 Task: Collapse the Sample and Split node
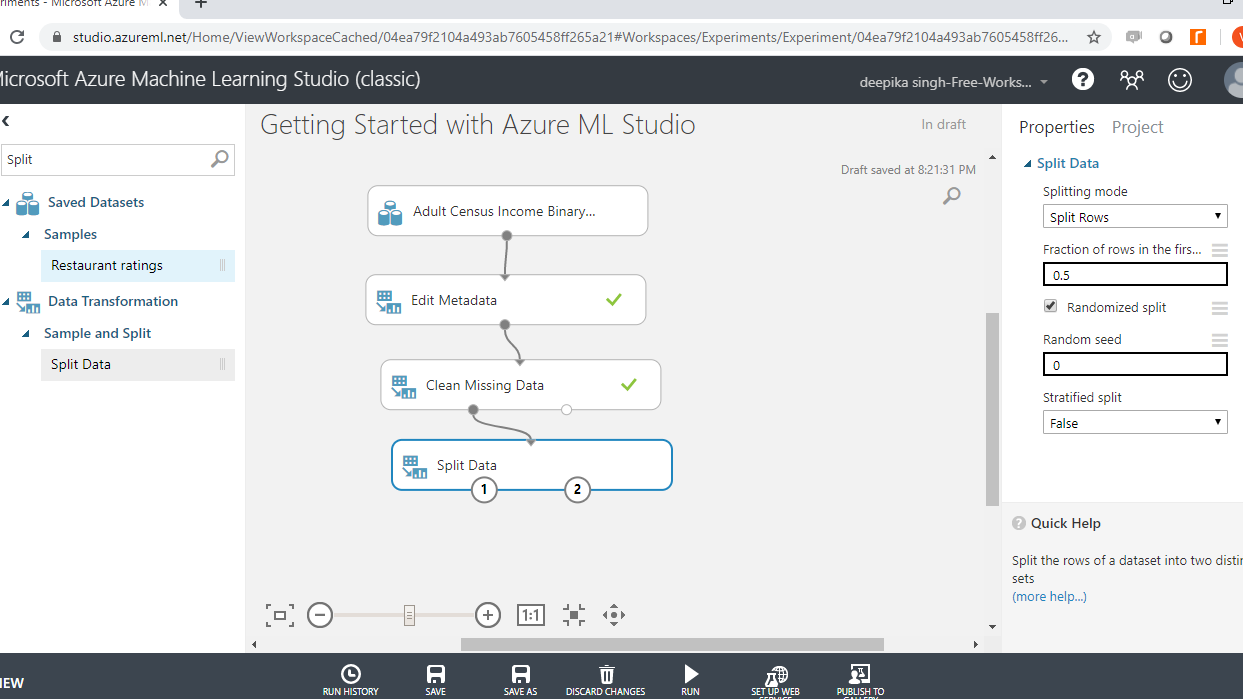tap(27, 334)
